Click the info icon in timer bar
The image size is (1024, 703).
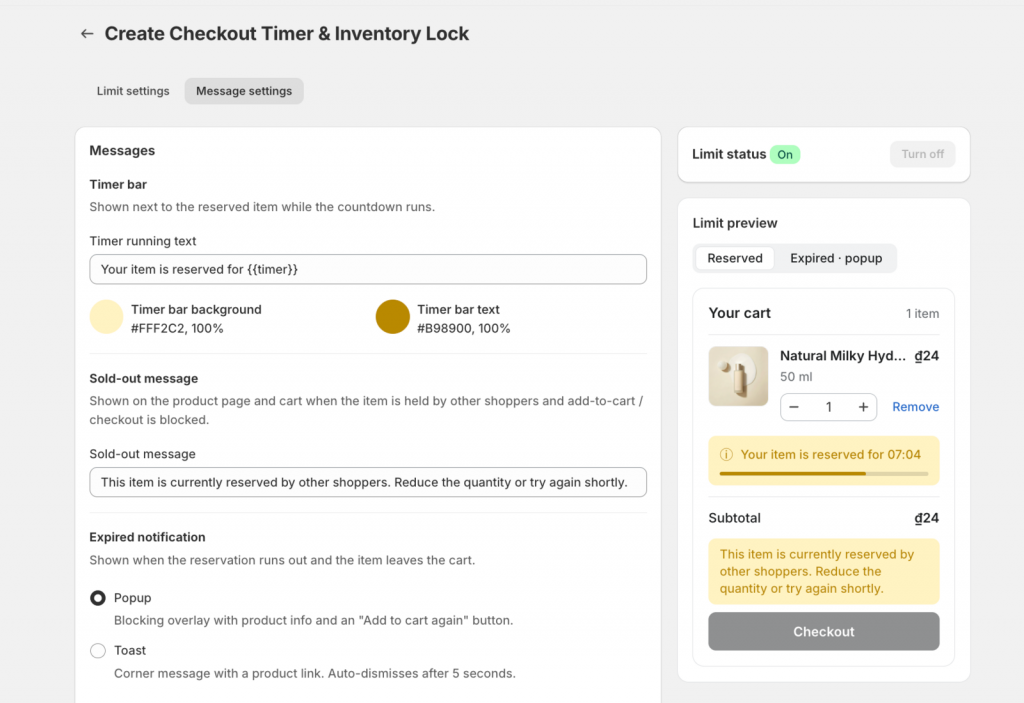click(x=726, y=455)
